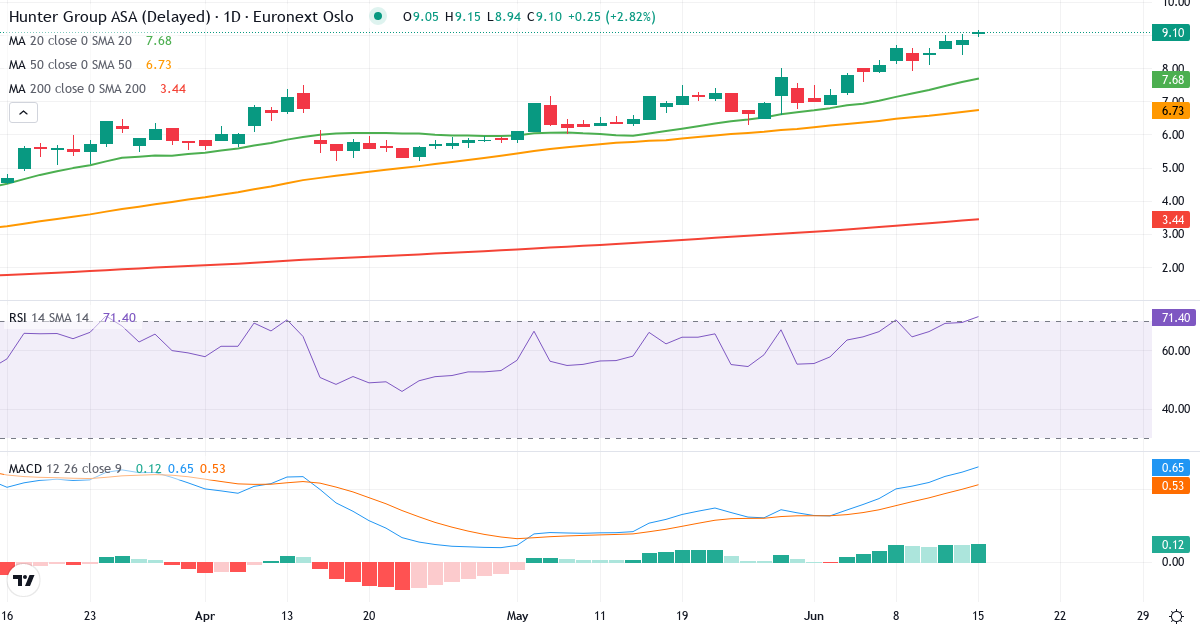Click the 40.00 level on RSI axis
The width and height of the screenshot is (1200, 630).
(1175, 408)
